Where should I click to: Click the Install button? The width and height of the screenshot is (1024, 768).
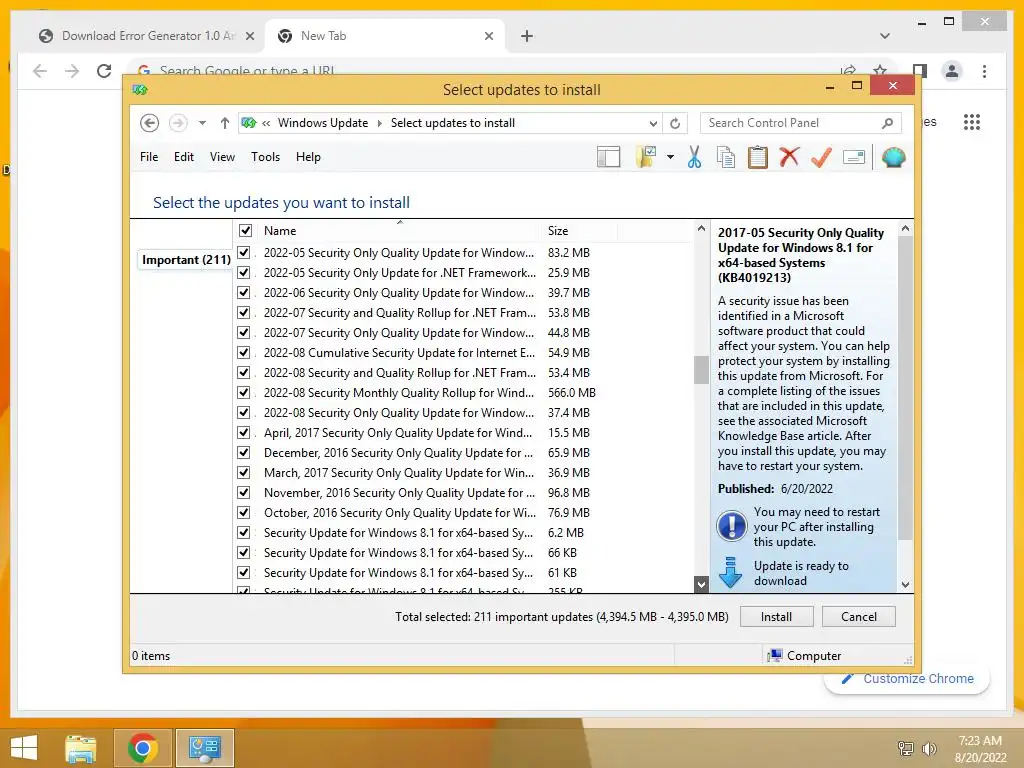pos(776,616)
